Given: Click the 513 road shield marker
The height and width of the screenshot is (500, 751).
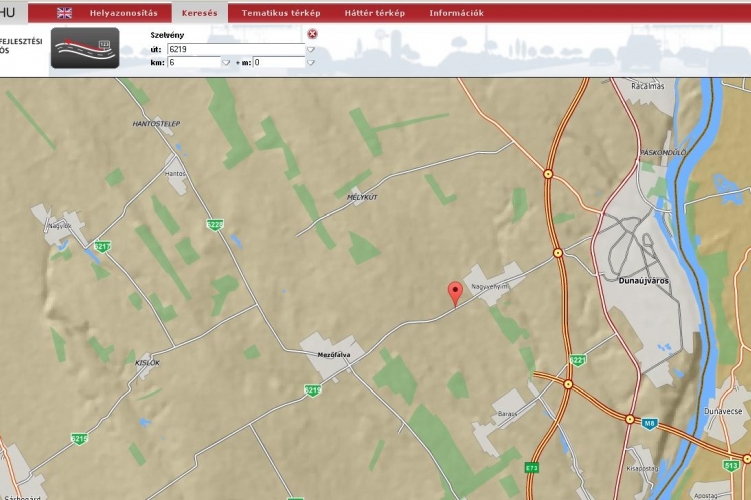Looking at the screenshot, I should (731, 463).
